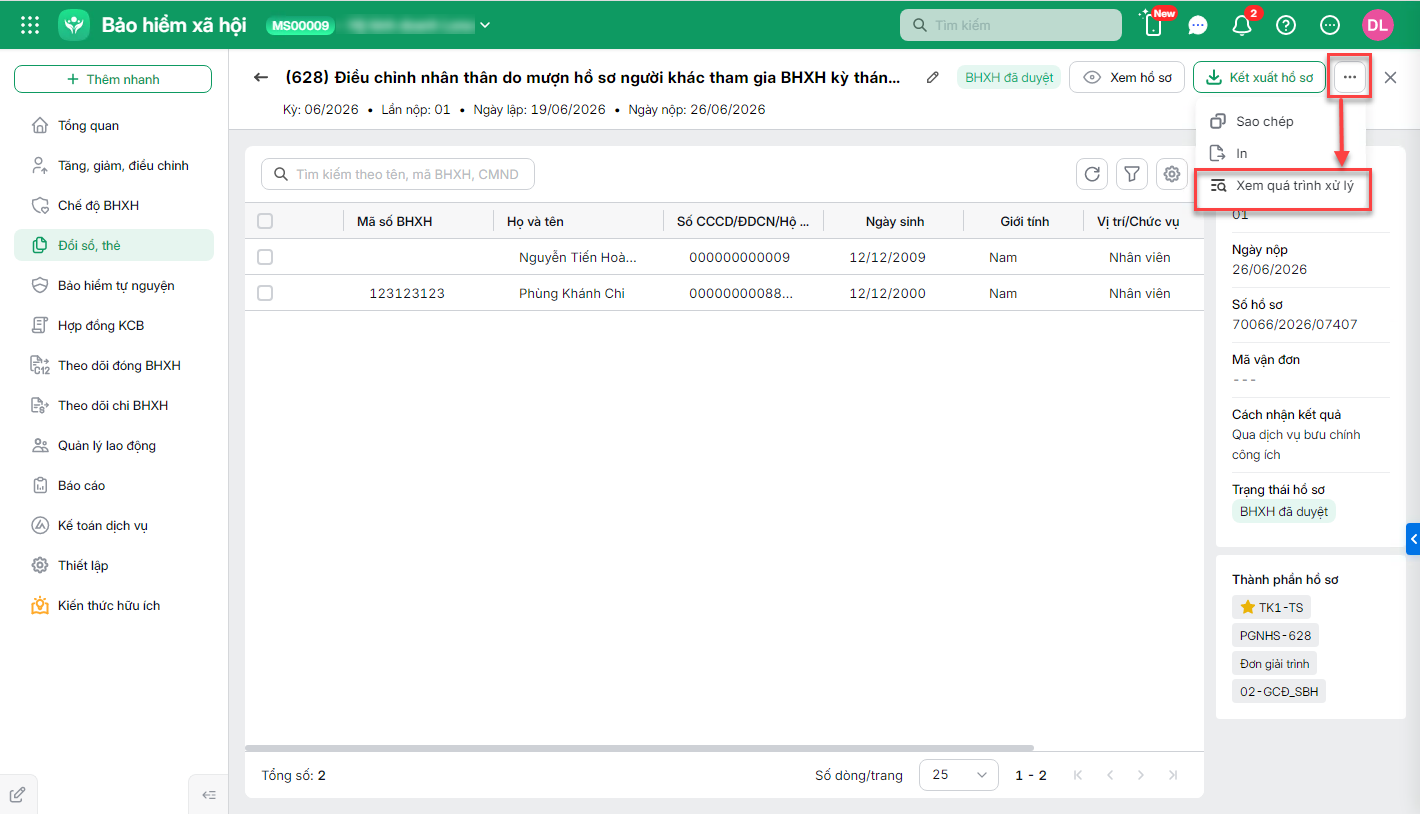Click the note pencil icon at bottom-left

18,795
